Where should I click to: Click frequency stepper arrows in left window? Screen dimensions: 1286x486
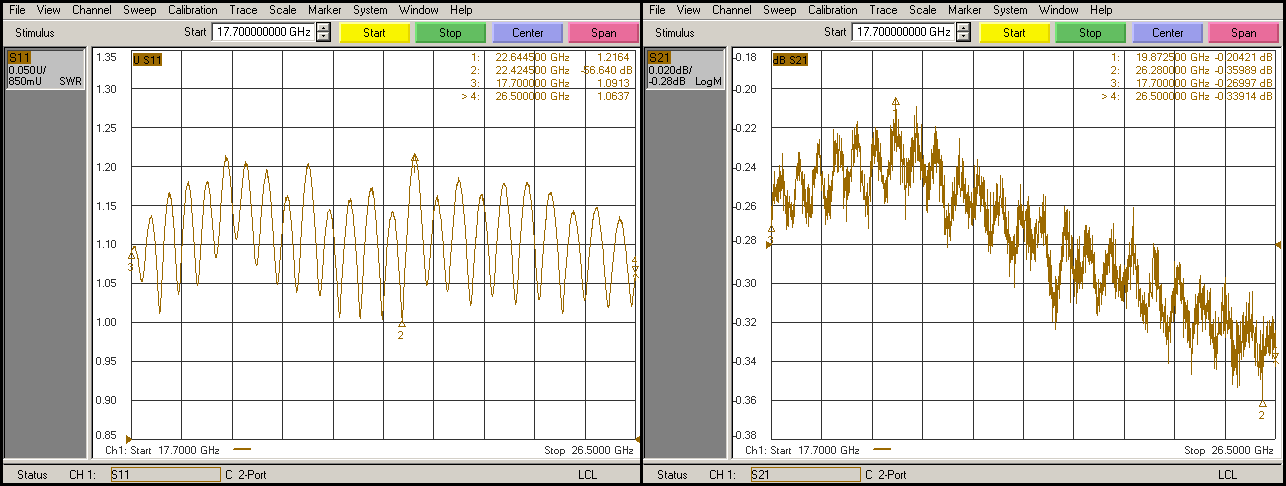(x=323, y=32)
